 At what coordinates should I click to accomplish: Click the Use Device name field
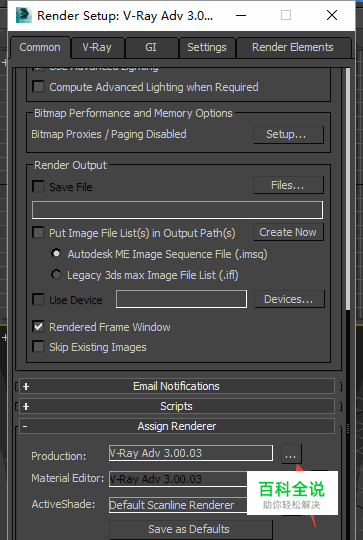(x=182, y=299)
